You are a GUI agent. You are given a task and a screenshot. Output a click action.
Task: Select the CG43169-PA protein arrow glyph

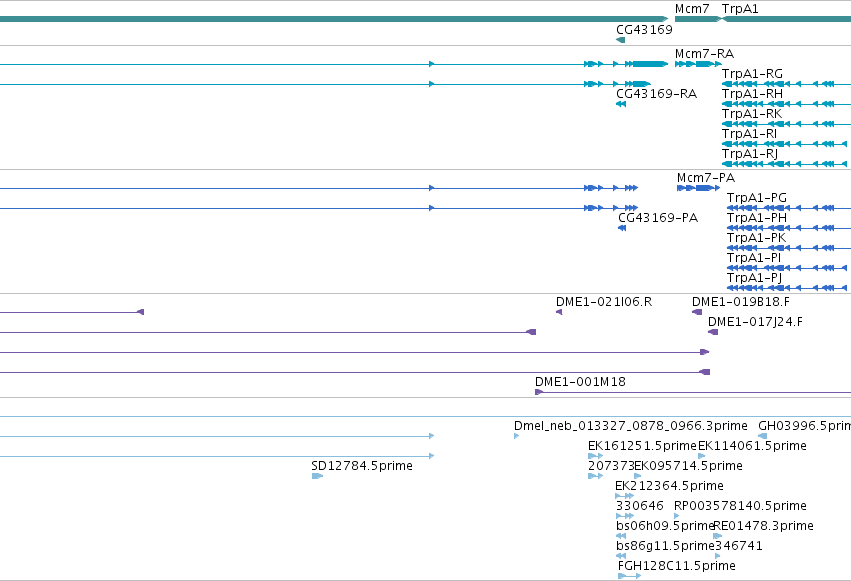tap(622, 228)
